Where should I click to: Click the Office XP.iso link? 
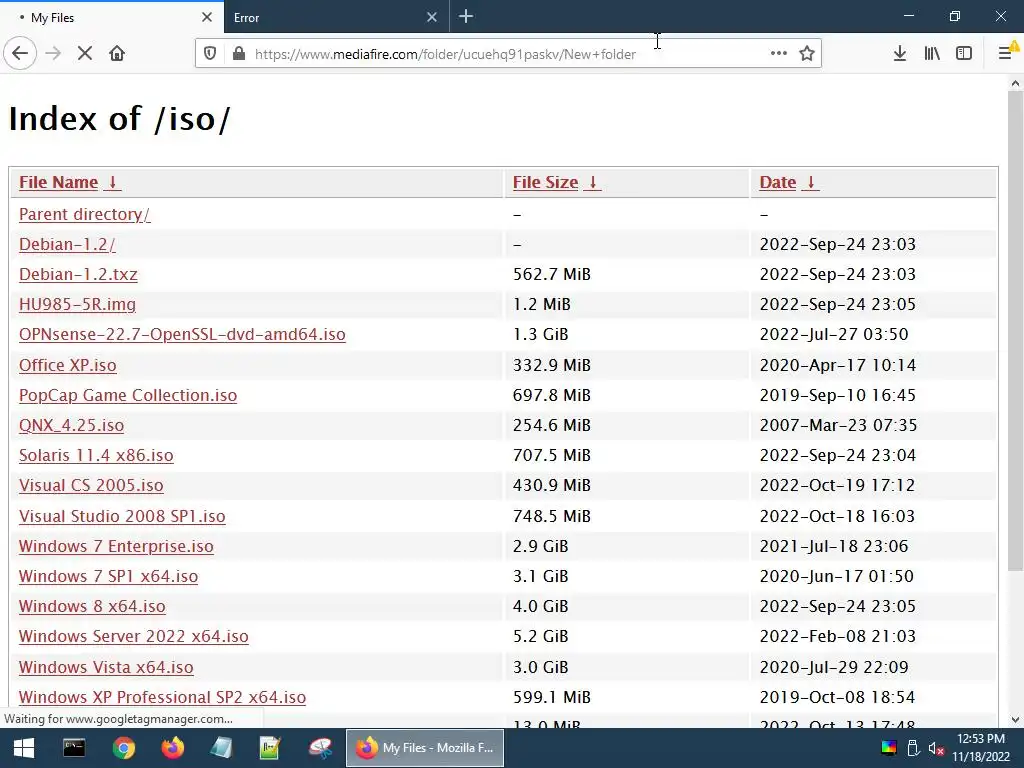click(67, 365)
